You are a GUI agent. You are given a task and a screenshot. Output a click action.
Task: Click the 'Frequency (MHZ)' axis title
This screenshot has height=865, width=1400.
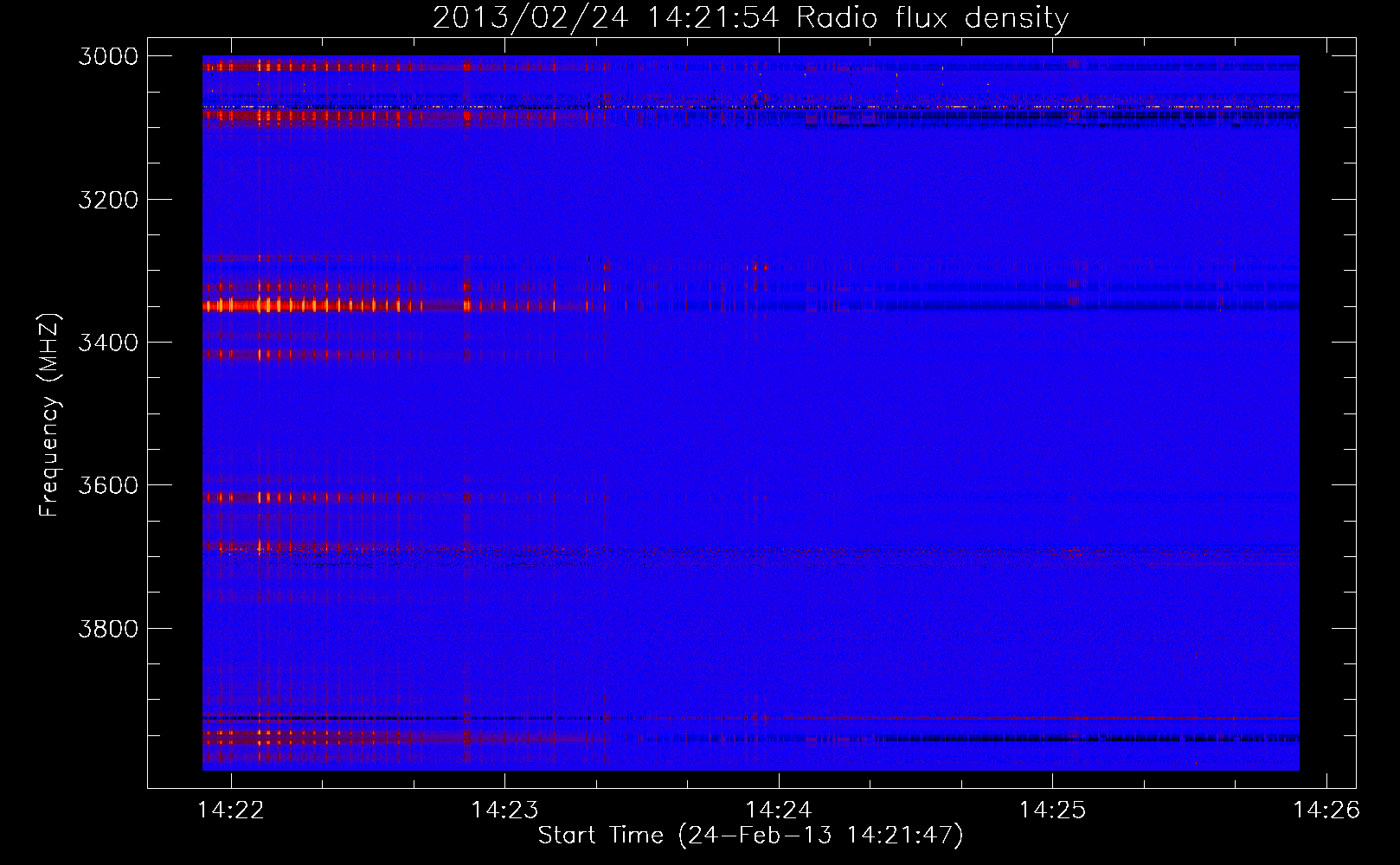coord(49,415)
